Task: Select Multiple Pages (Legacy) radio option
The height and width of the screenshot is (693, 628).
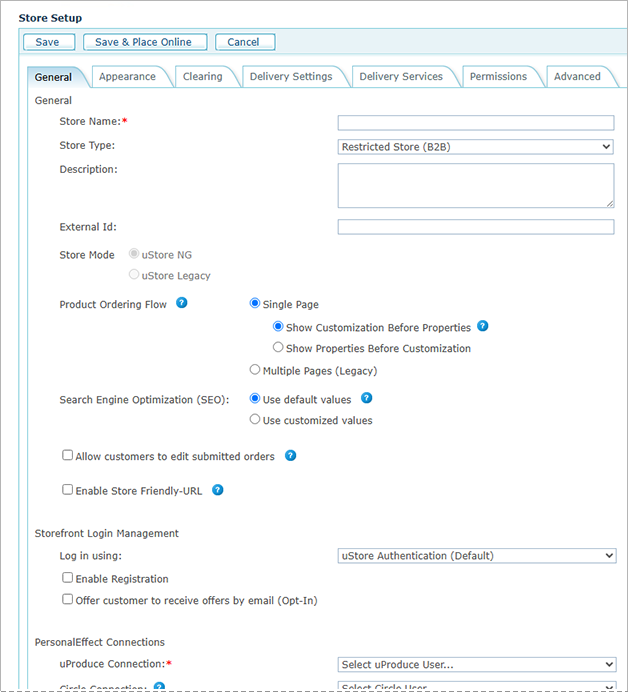Action: [255, 370]
